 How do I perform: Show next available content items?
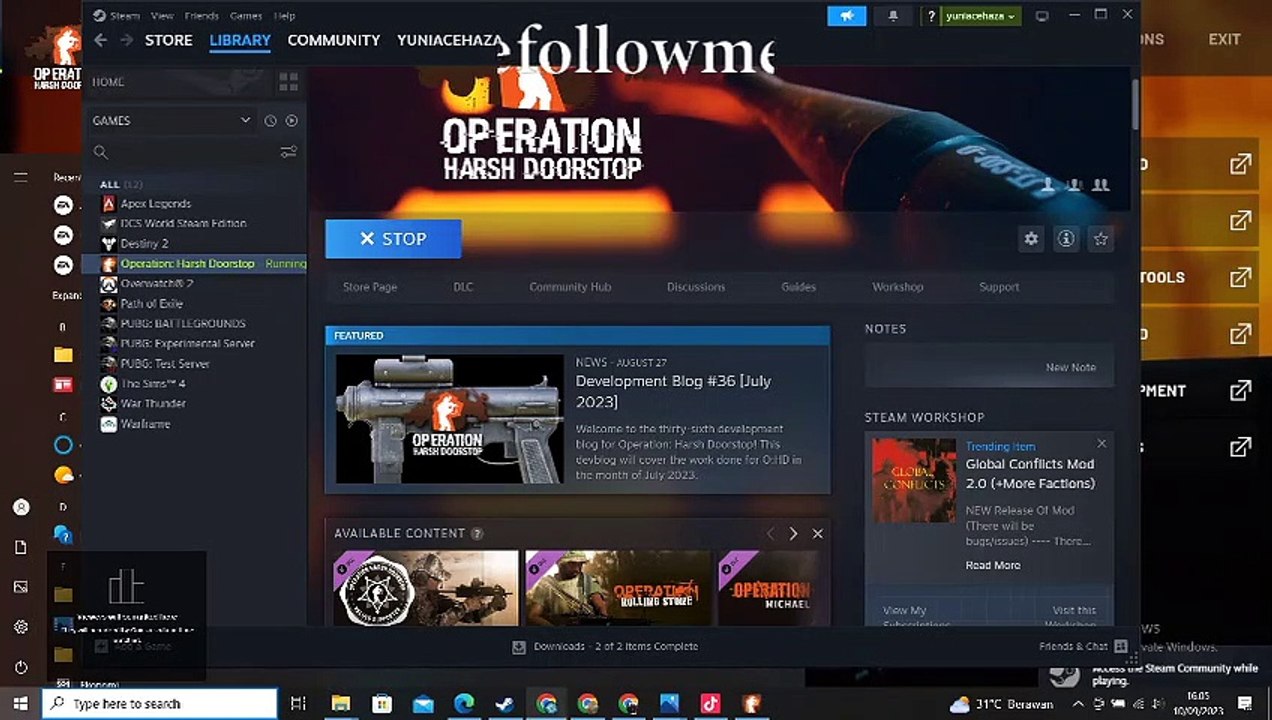793,534
